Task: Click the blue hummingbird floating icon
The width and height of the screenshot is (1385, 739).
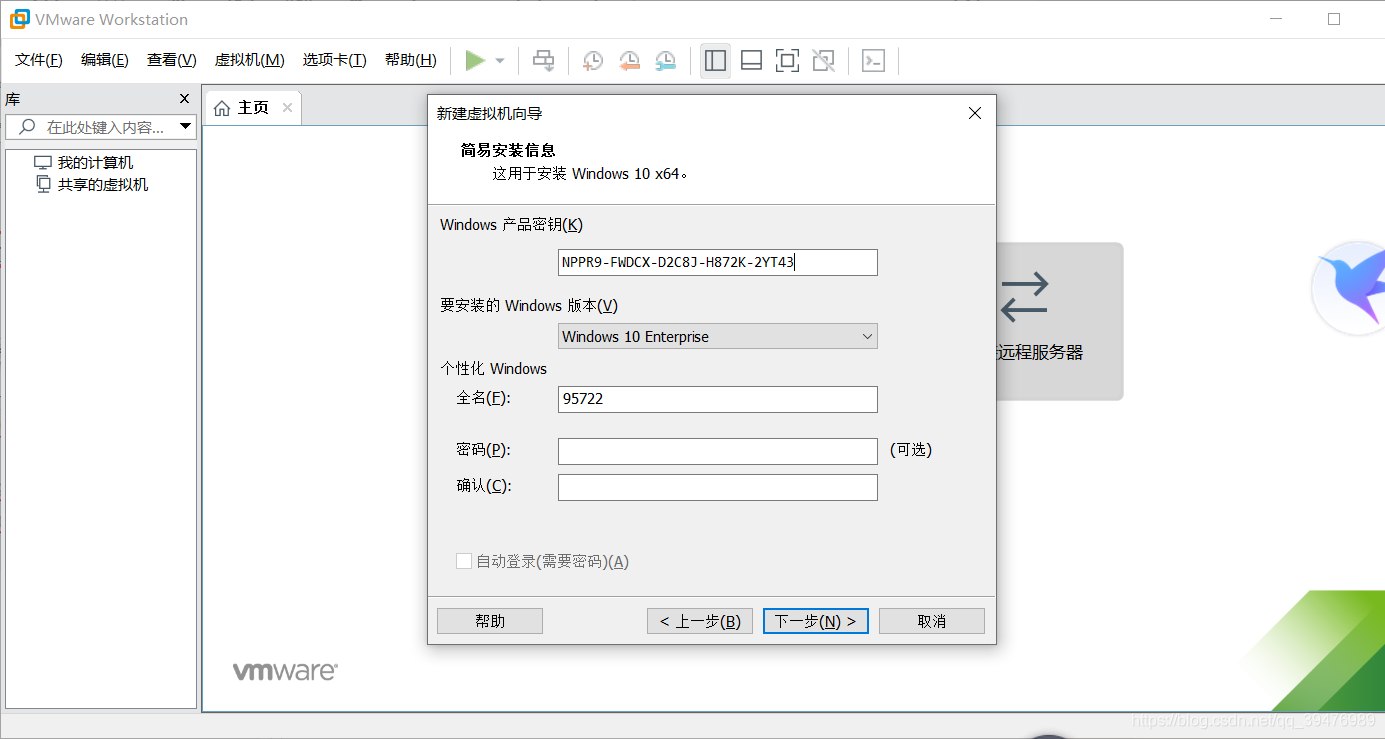Action: (x=1351, y=288)
